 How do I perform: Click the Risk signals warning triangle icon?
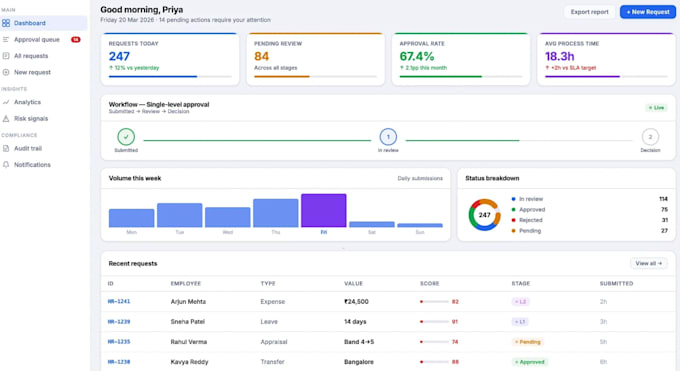[x=6, y=118]
